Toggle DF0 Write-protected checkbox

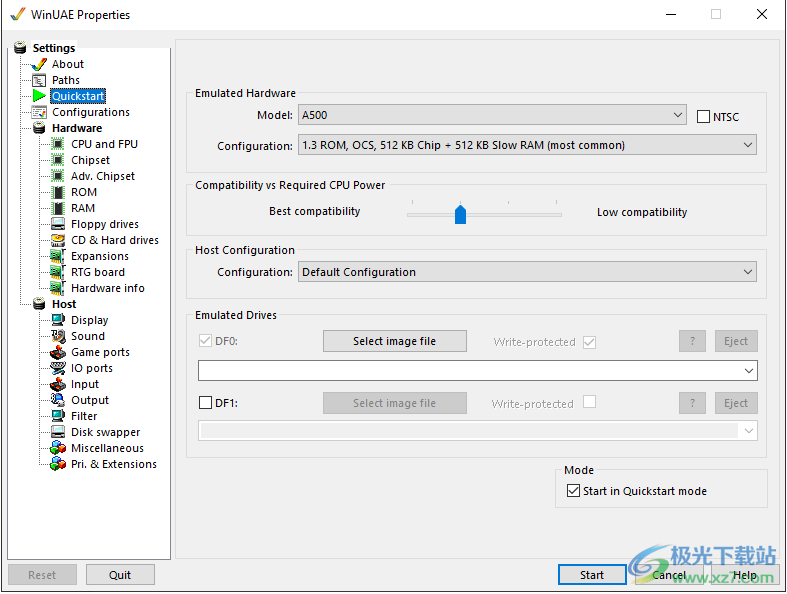589,342
